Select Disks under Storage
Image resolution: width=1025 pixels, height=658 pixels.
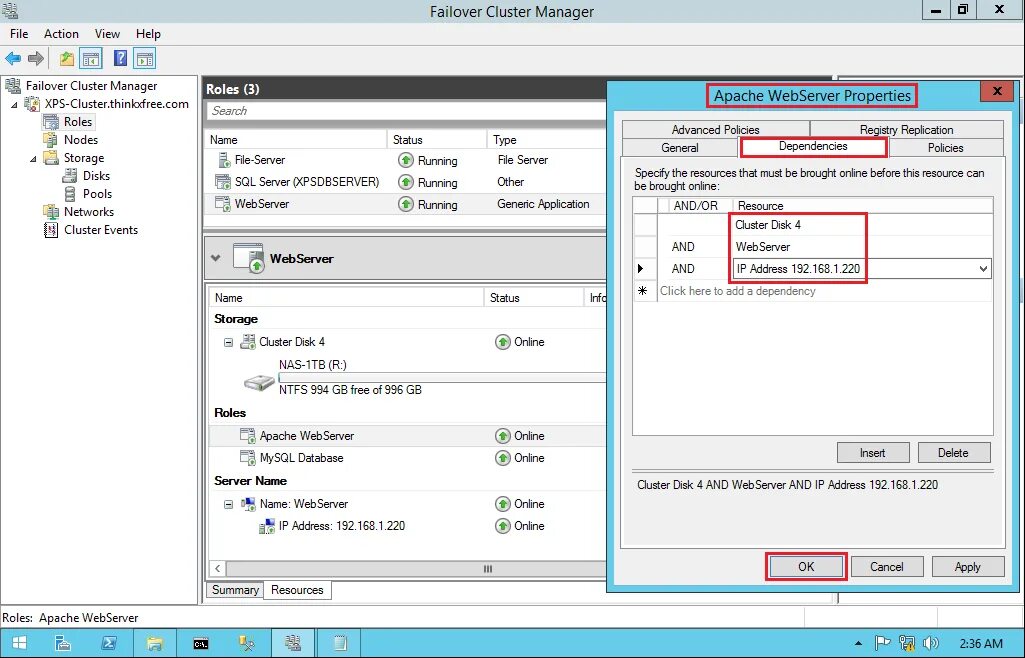(x=96, y=176)
